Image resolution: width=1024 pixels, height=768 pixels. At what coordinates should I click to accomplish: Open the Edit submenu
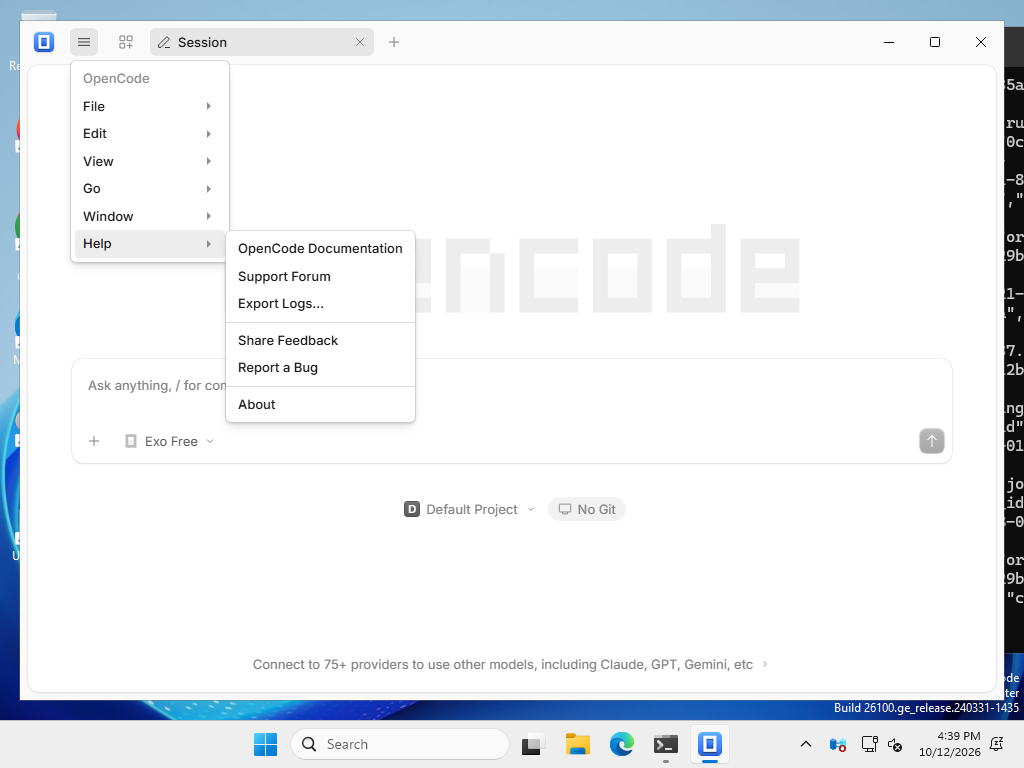click(x=150, y=134)
